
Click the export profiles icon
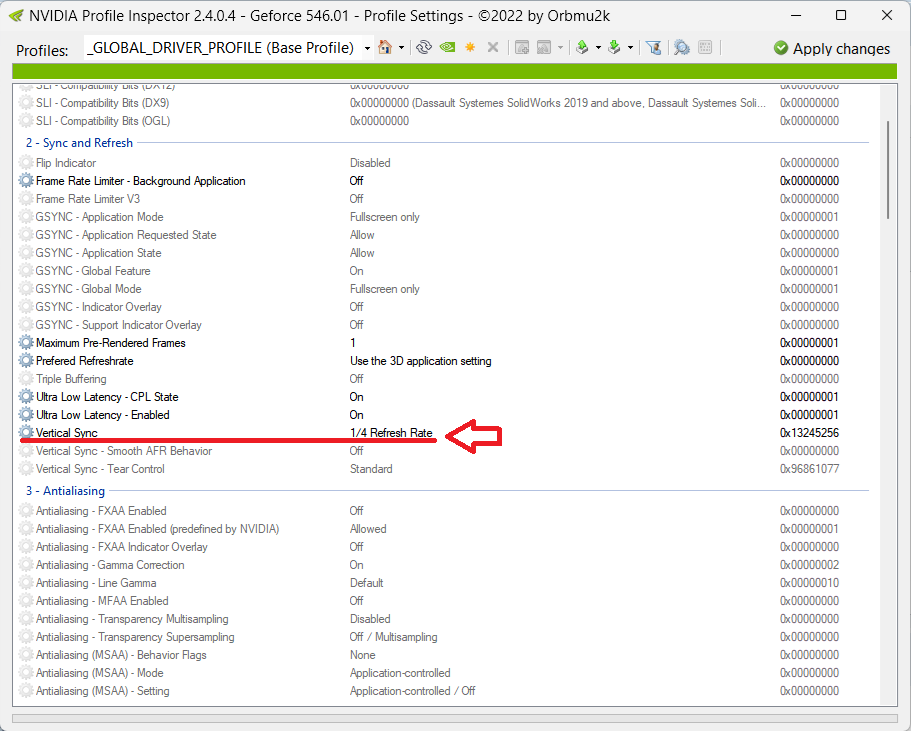point(582,48)
